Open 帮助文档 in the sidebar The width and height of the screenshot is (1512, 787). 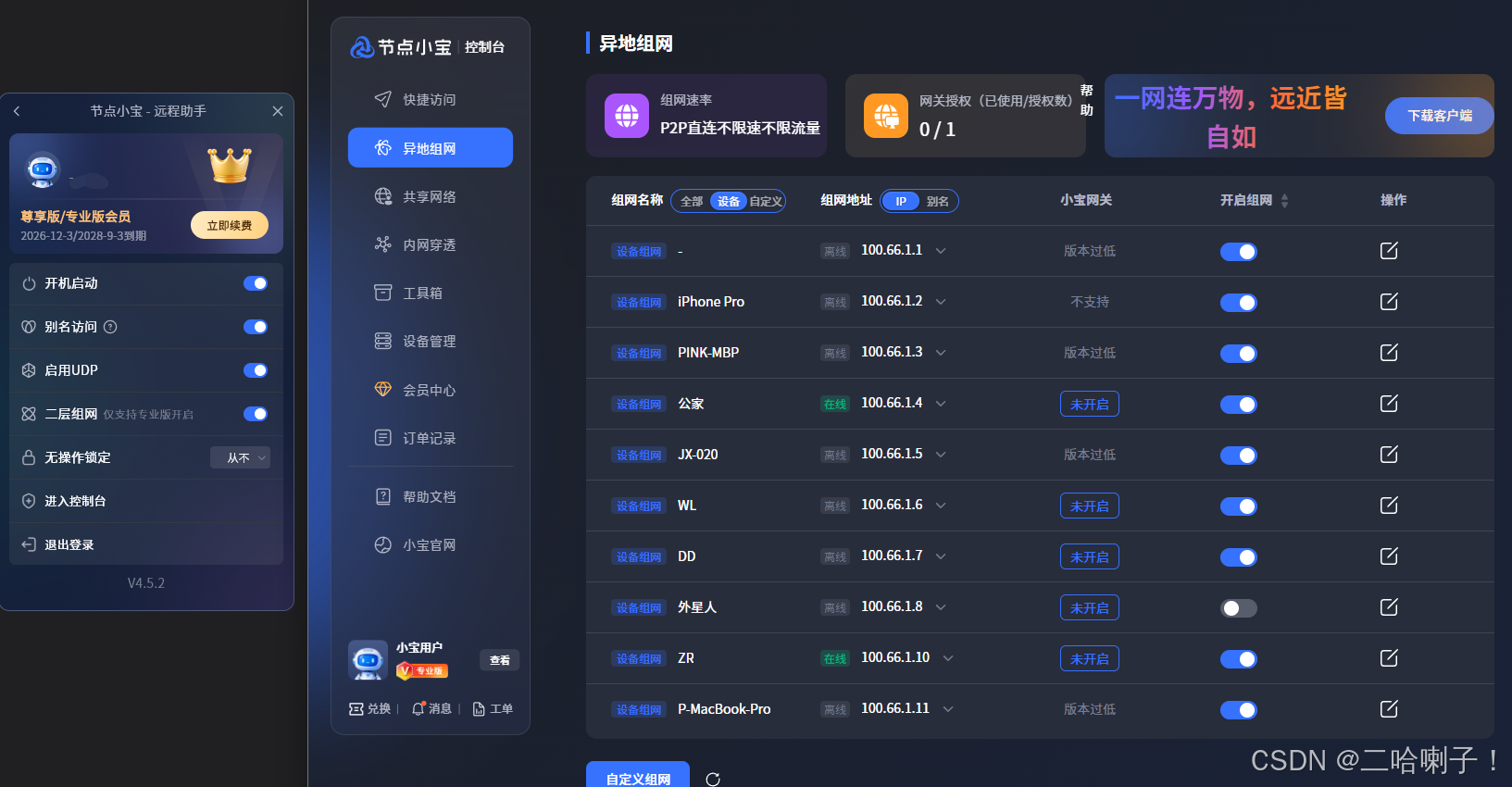point(431,496)
